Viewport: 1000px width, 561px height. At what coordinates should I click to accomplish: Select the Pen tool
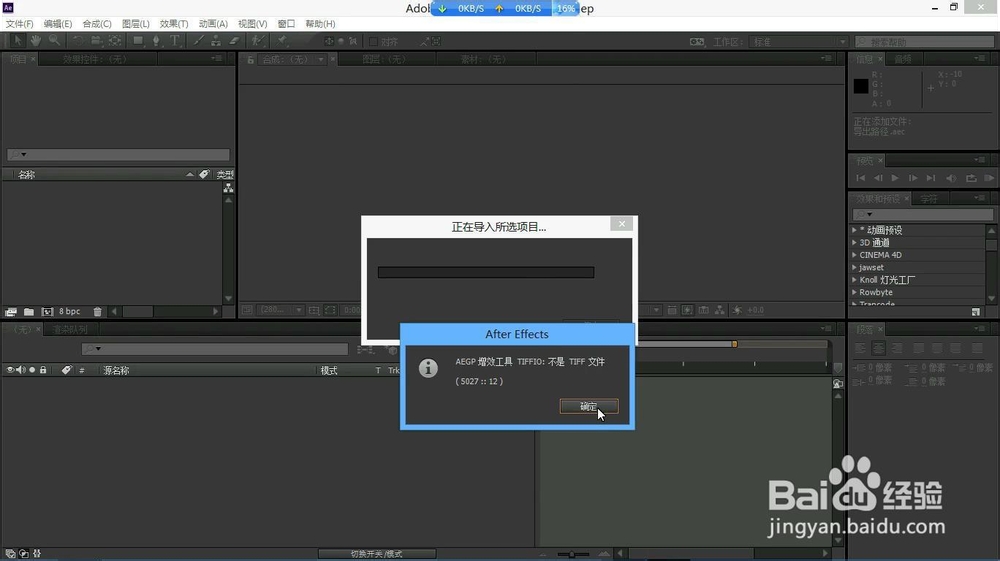coord(156,41)
